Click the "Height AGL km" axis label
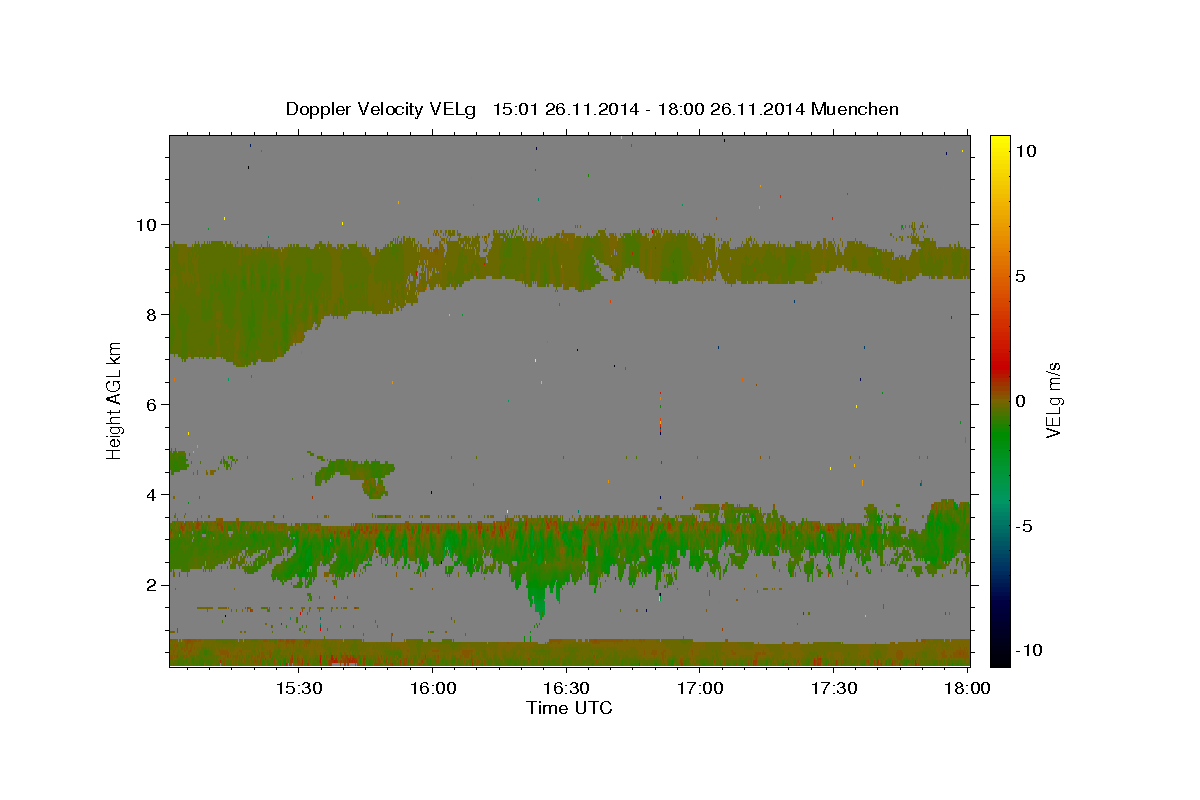This screenshot has height=800, width=1200. (115, 400)
